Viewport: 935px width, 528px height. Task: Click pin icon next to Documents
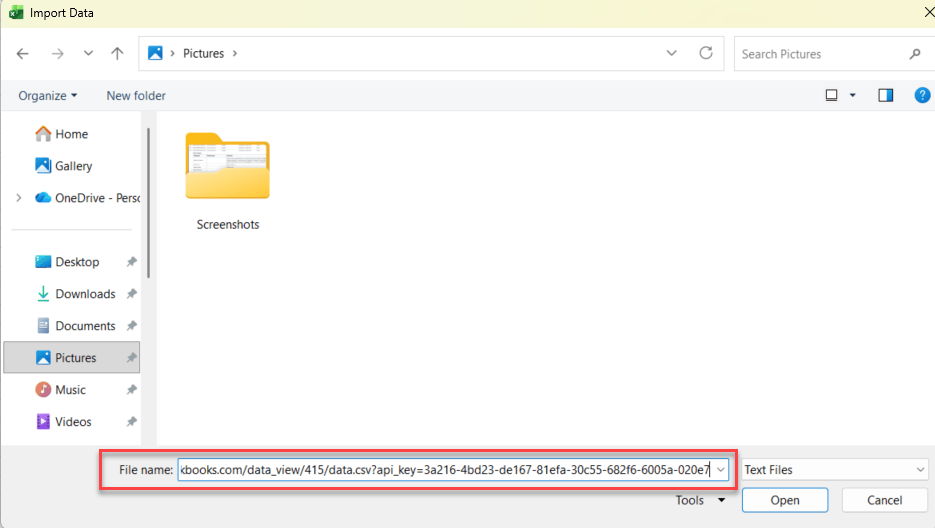[x=132, y=326]
